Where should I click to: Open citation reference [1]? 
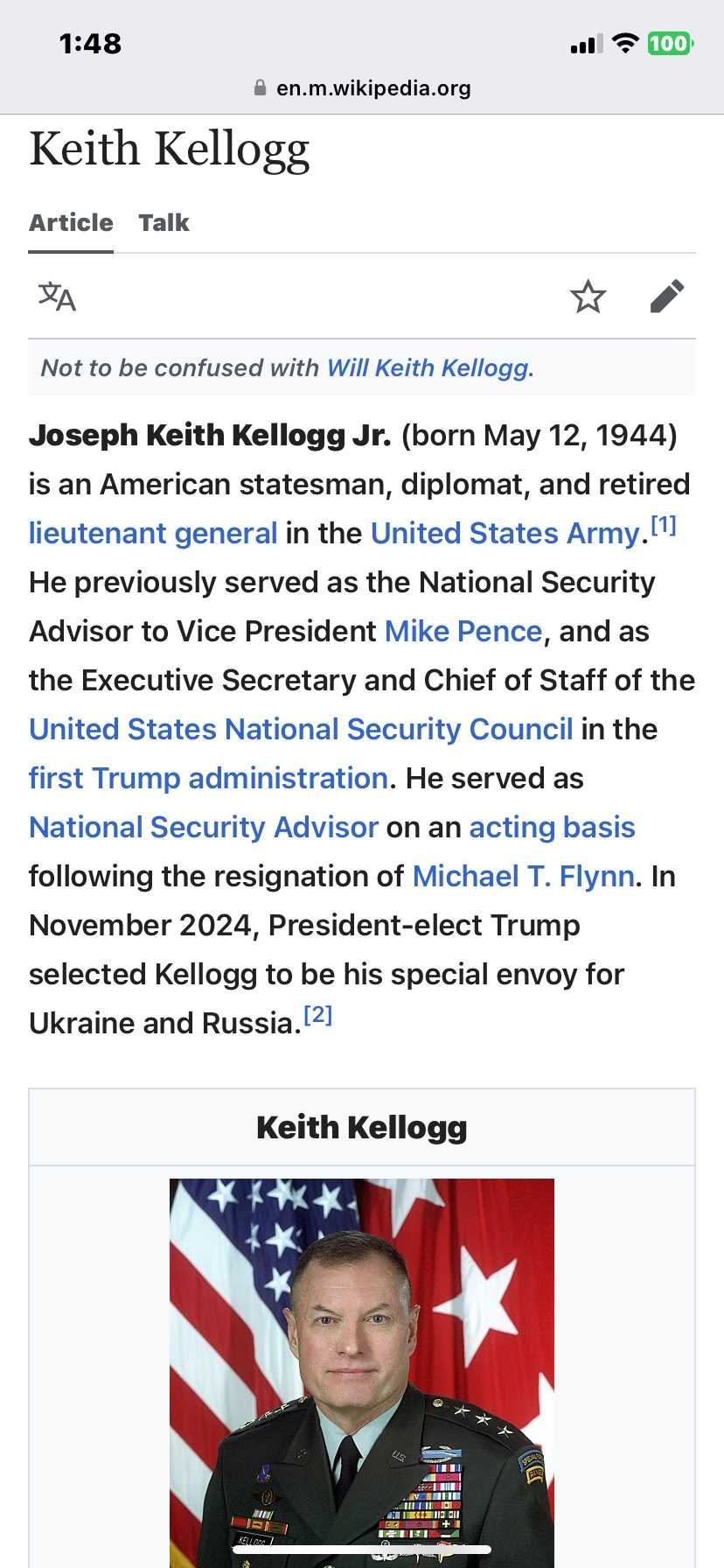click(664, 524)
